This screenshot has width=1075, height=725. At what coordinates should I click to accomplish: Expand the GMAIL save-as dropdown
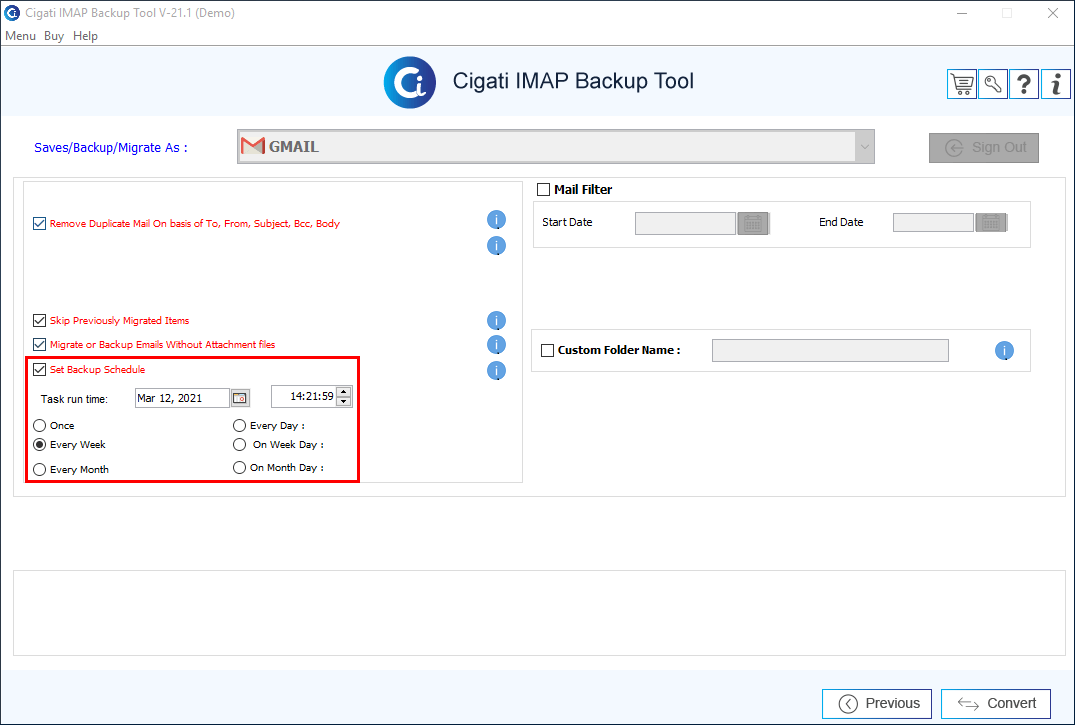(865, 147)
